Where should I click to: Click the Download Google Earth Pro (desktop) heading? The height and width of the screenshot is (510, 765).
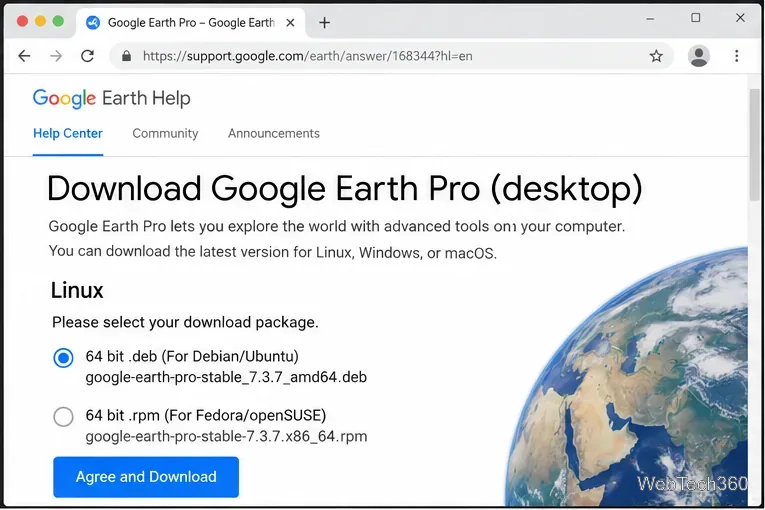point(344,189)
